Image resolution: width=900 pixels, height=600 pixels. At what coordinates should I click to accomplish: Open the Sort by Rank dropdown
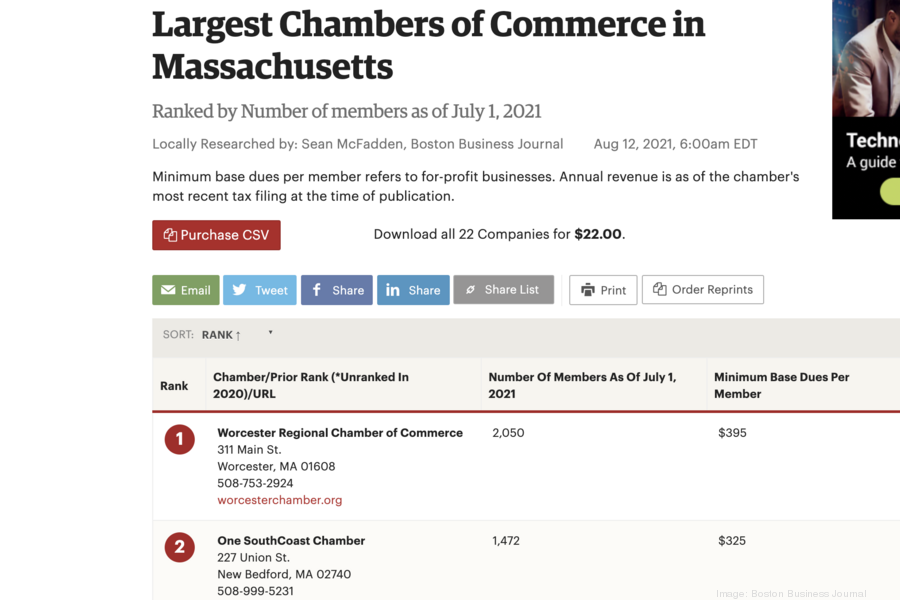[x=221, y=335]
